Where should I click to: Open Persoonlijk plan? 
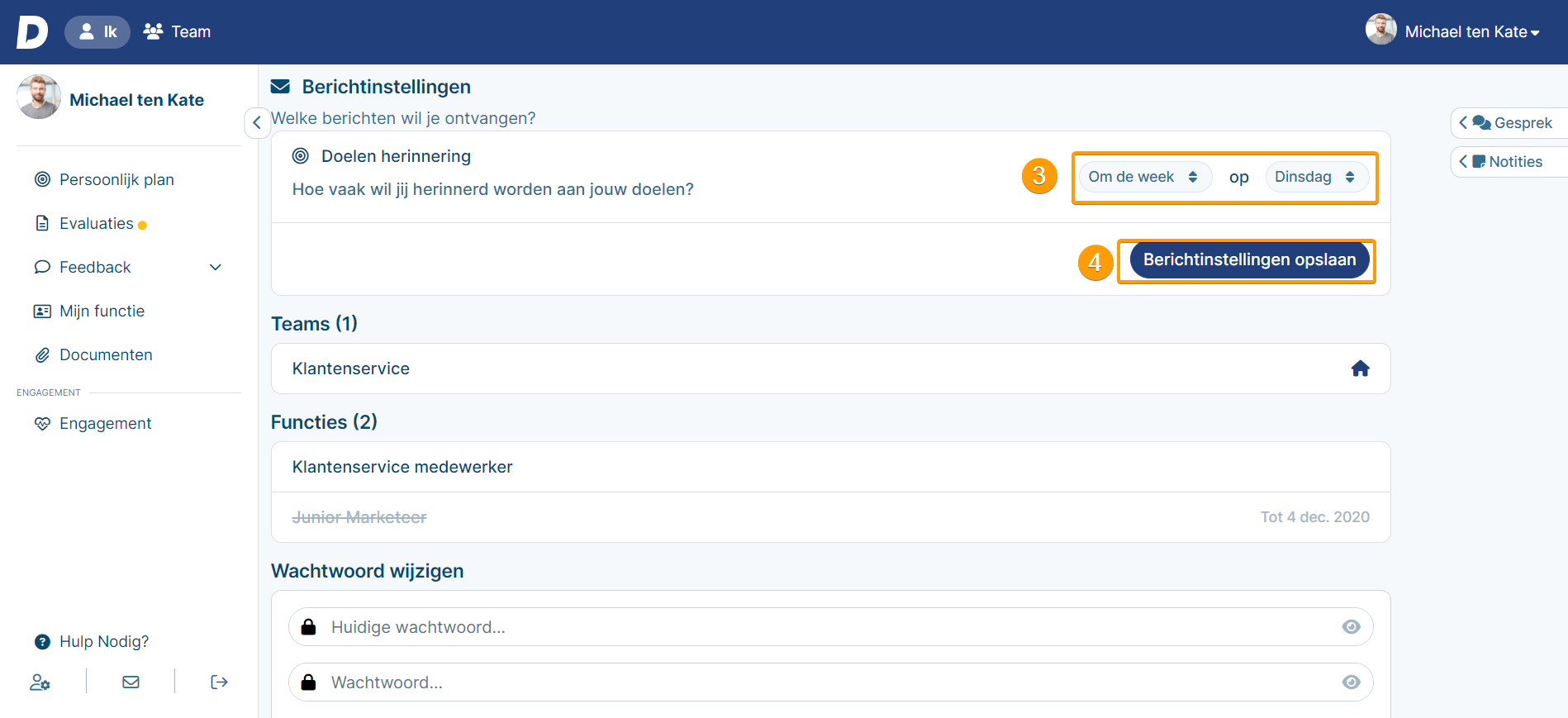[116, 179]
